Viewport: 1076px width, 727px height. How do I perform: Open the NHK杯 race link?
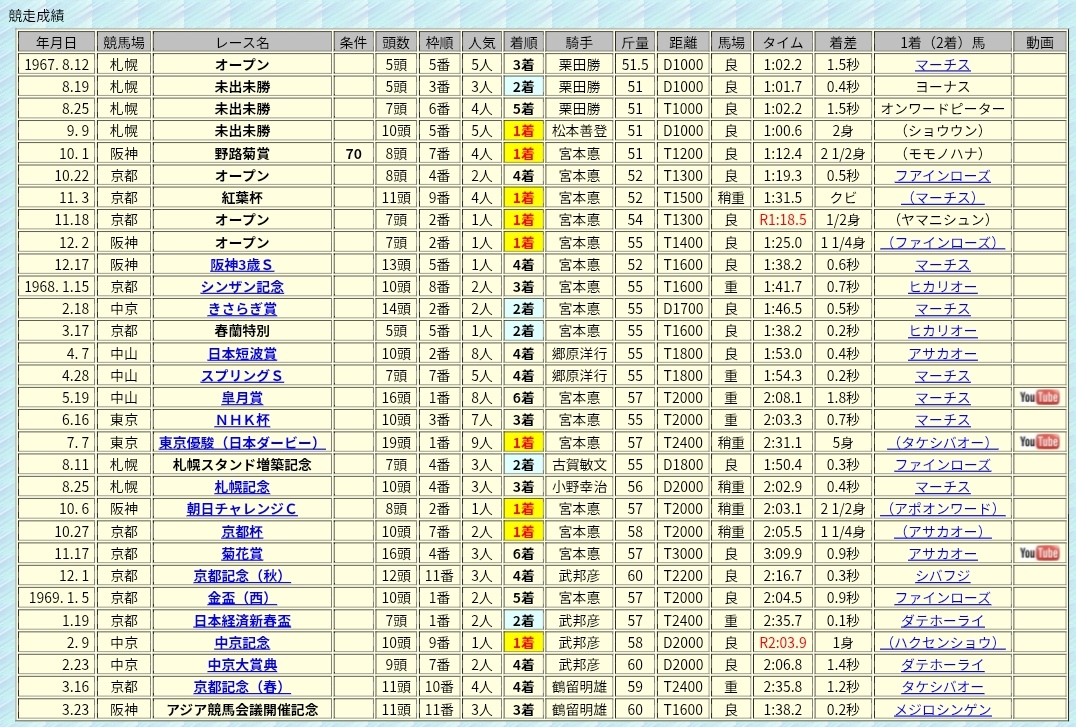[x=242, y=420]
